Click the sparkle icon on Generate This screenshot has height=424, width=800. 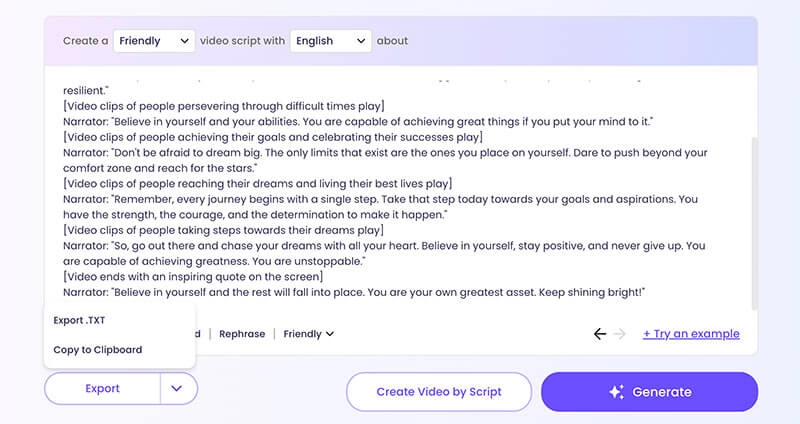[616, 392]
